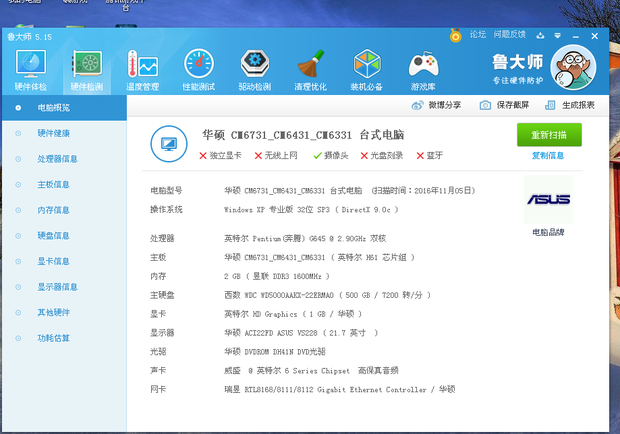Screen dimensions: 620x434
Task: Click the 论坛 forum link
Action: coord(478,35)
